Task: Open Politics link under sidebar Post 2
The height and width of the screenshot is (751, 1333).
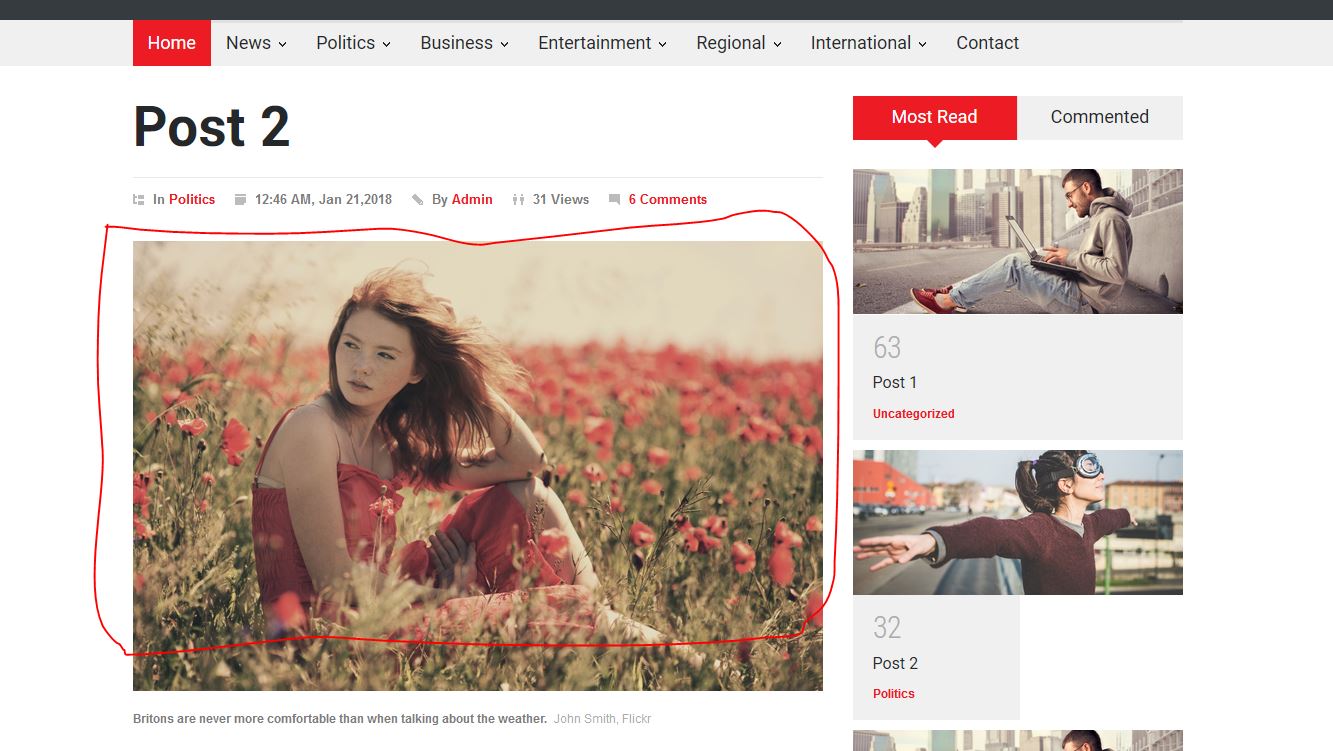Action: coord(894,694)
